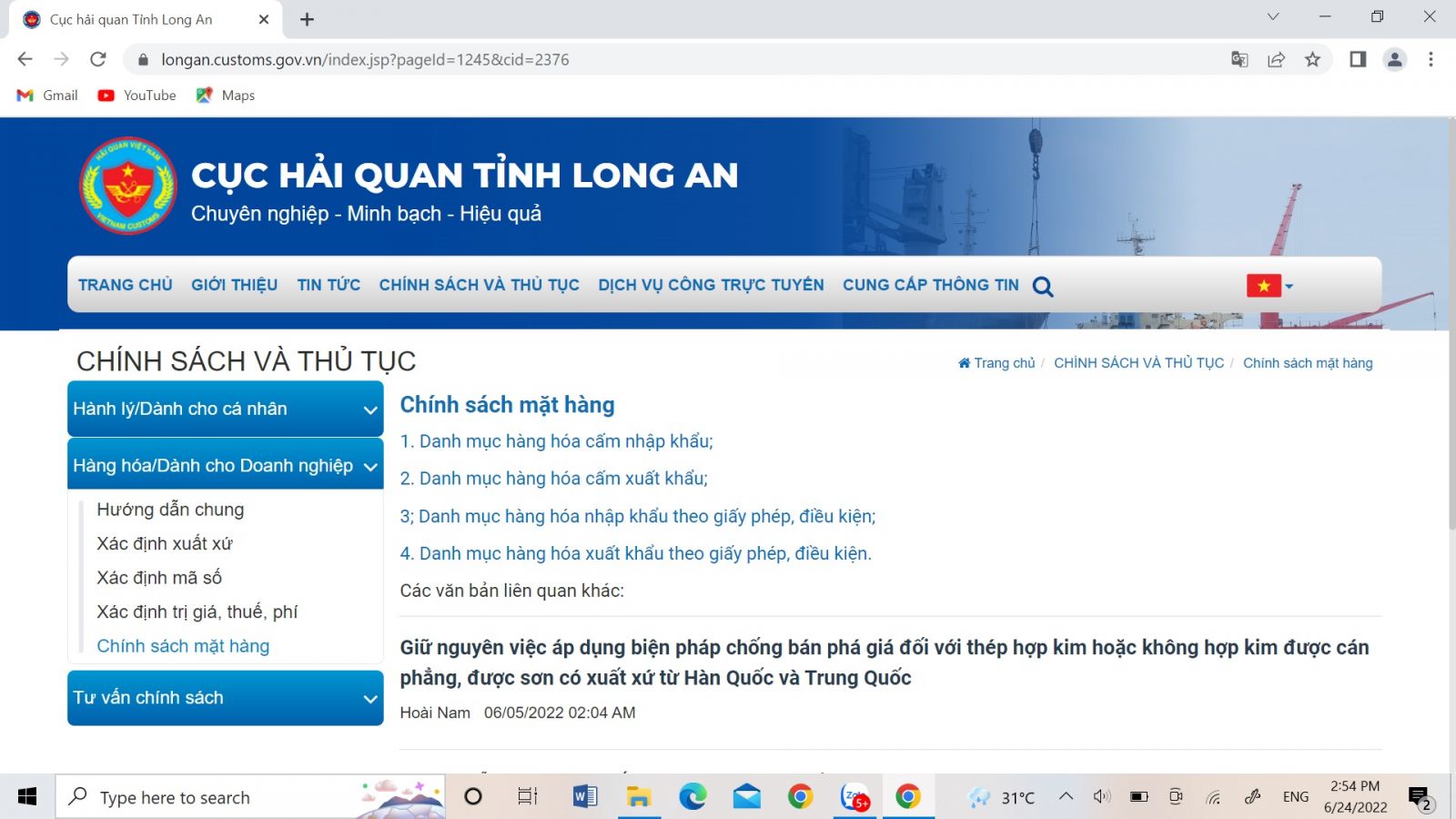This screenshot has width=1456, height=819.
Task: Reload the page with the refresh icon
Action: (98, 59)
